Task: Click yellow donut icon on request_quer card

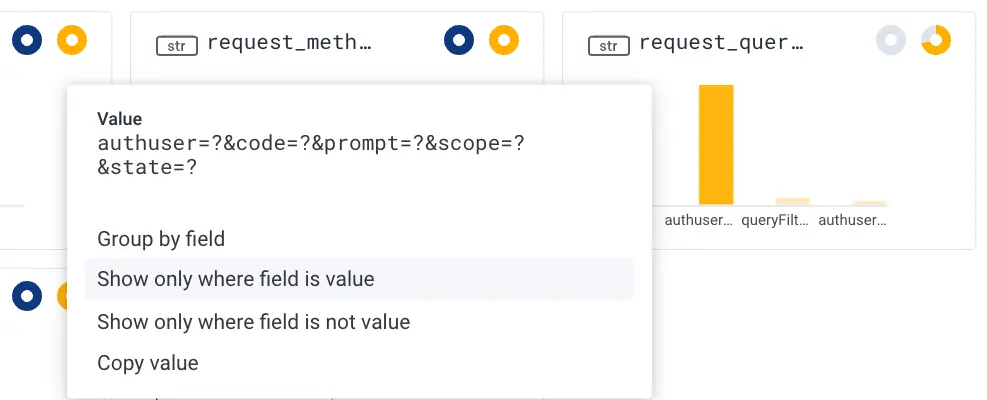Action: click(936, 41)
